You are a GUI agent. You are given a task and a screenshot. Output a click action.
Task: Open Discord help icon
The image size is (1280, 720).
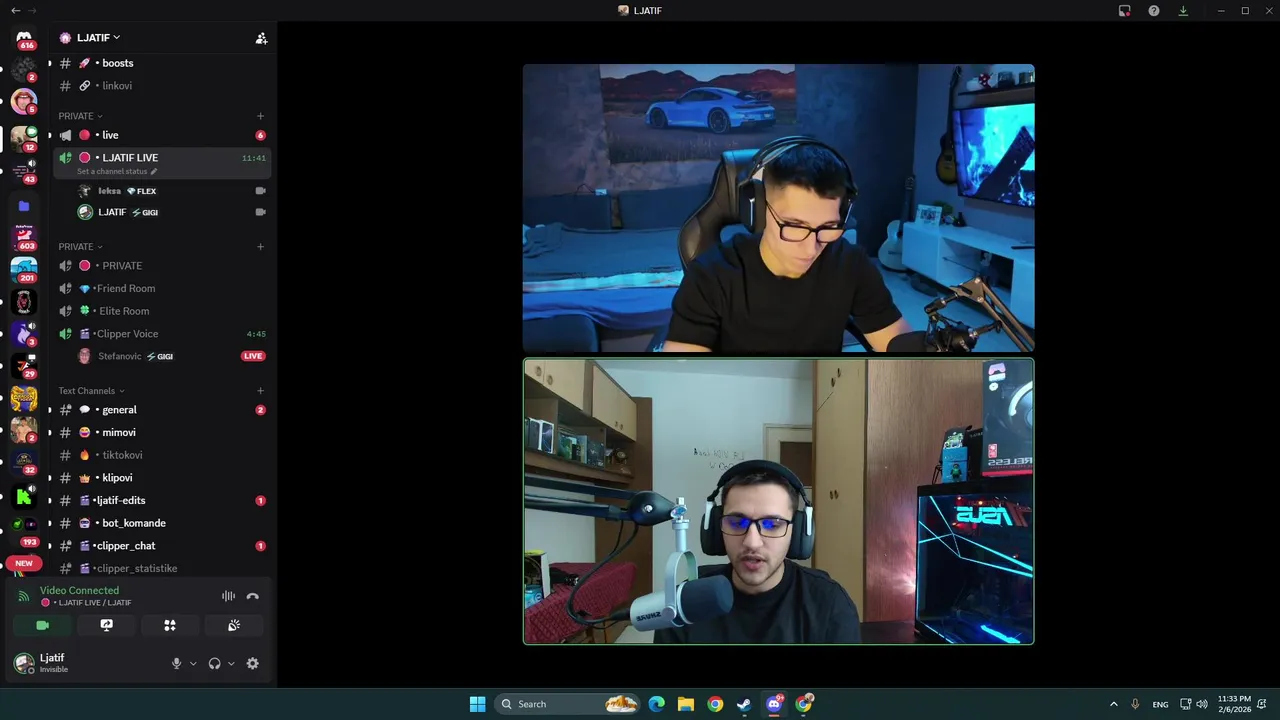tap(1154, 11)
